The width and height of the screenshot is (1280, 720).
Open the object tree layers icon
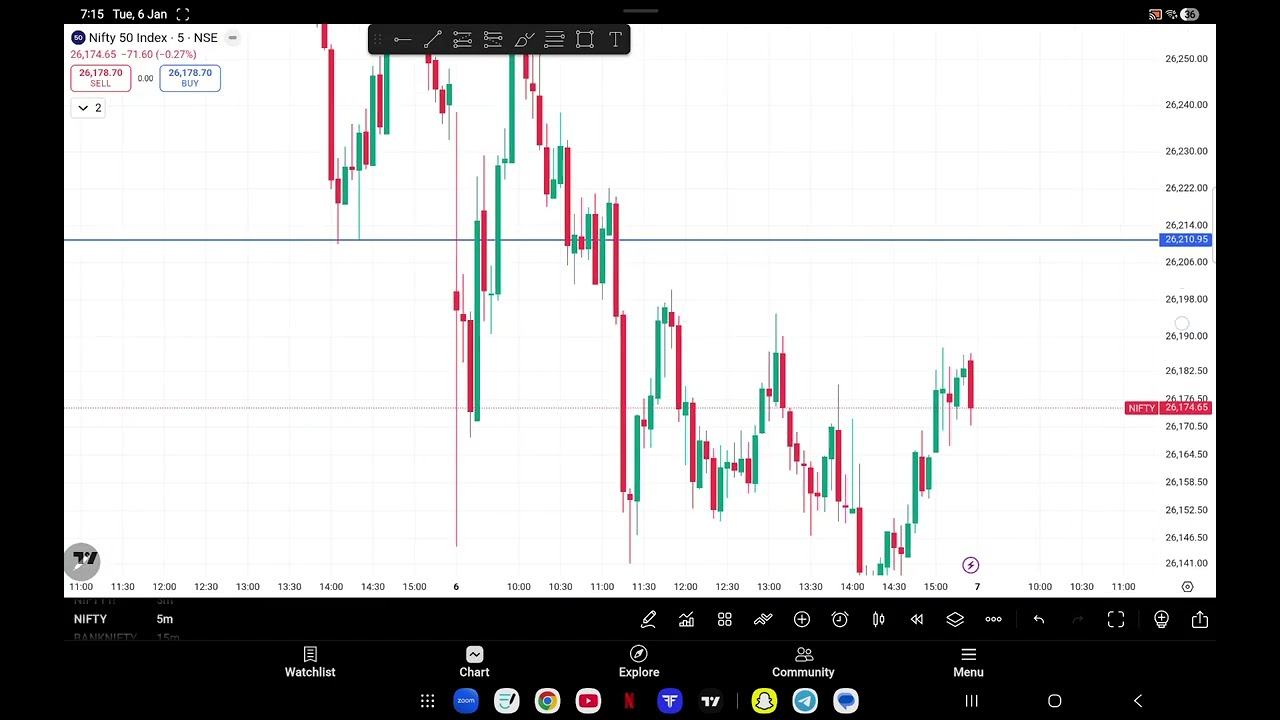pyautogui.click(x=955, y=620)
